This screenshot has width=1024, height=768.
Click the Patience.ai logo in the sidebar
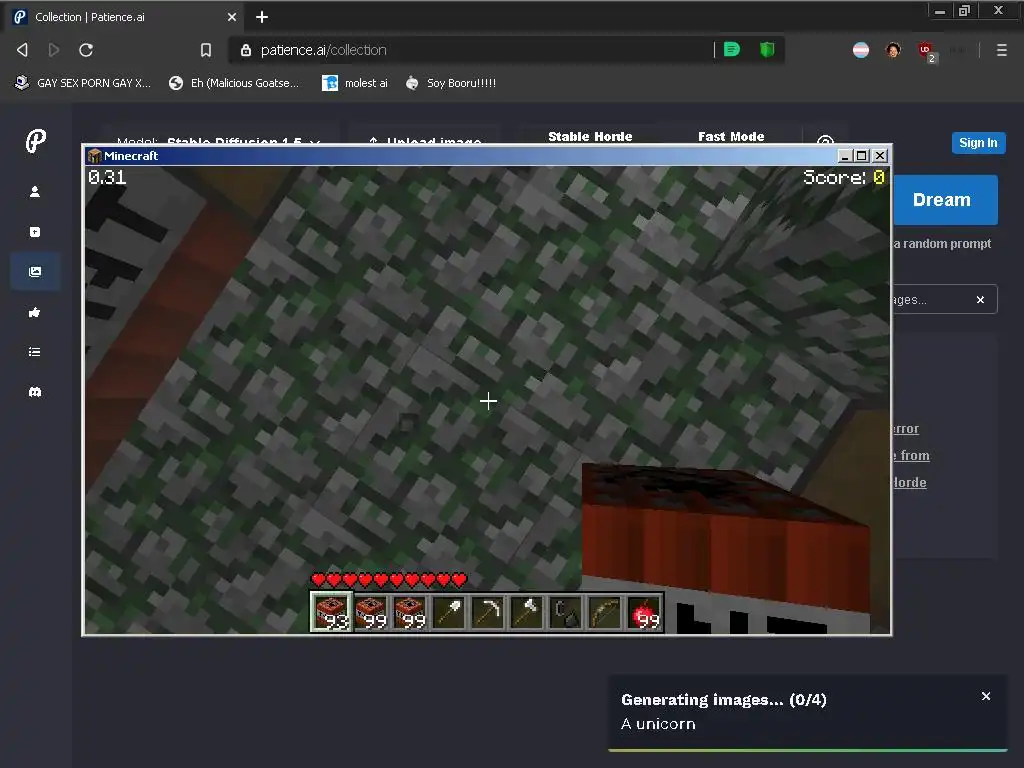(35, 140)
